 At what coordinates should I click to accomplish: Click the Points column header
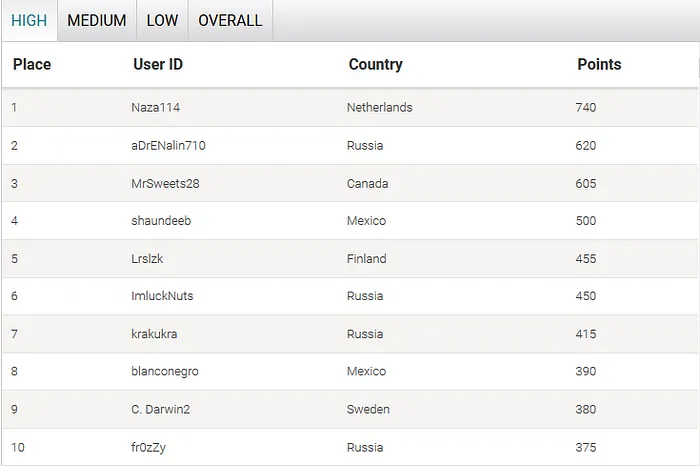[x=599, y=65]
